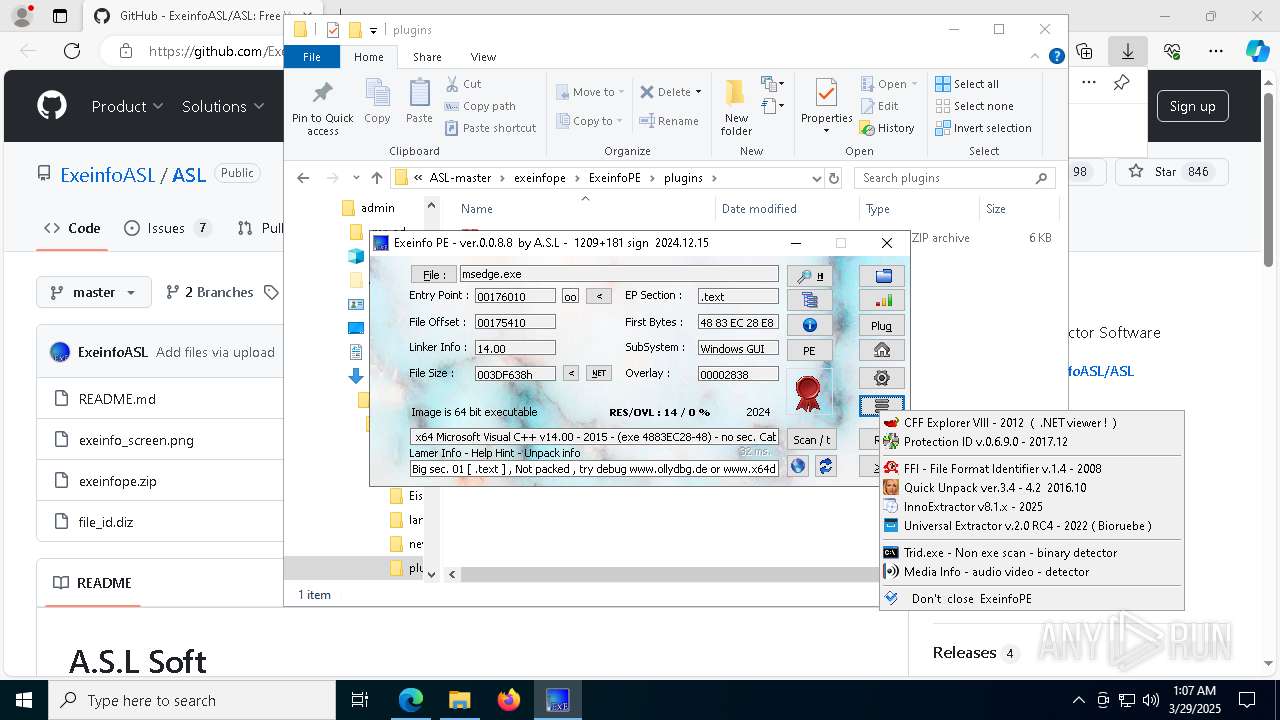Click the 'oo' button beside Entry Point
The height and width of the screenshot is (720, 1280).
pos(570,296)
